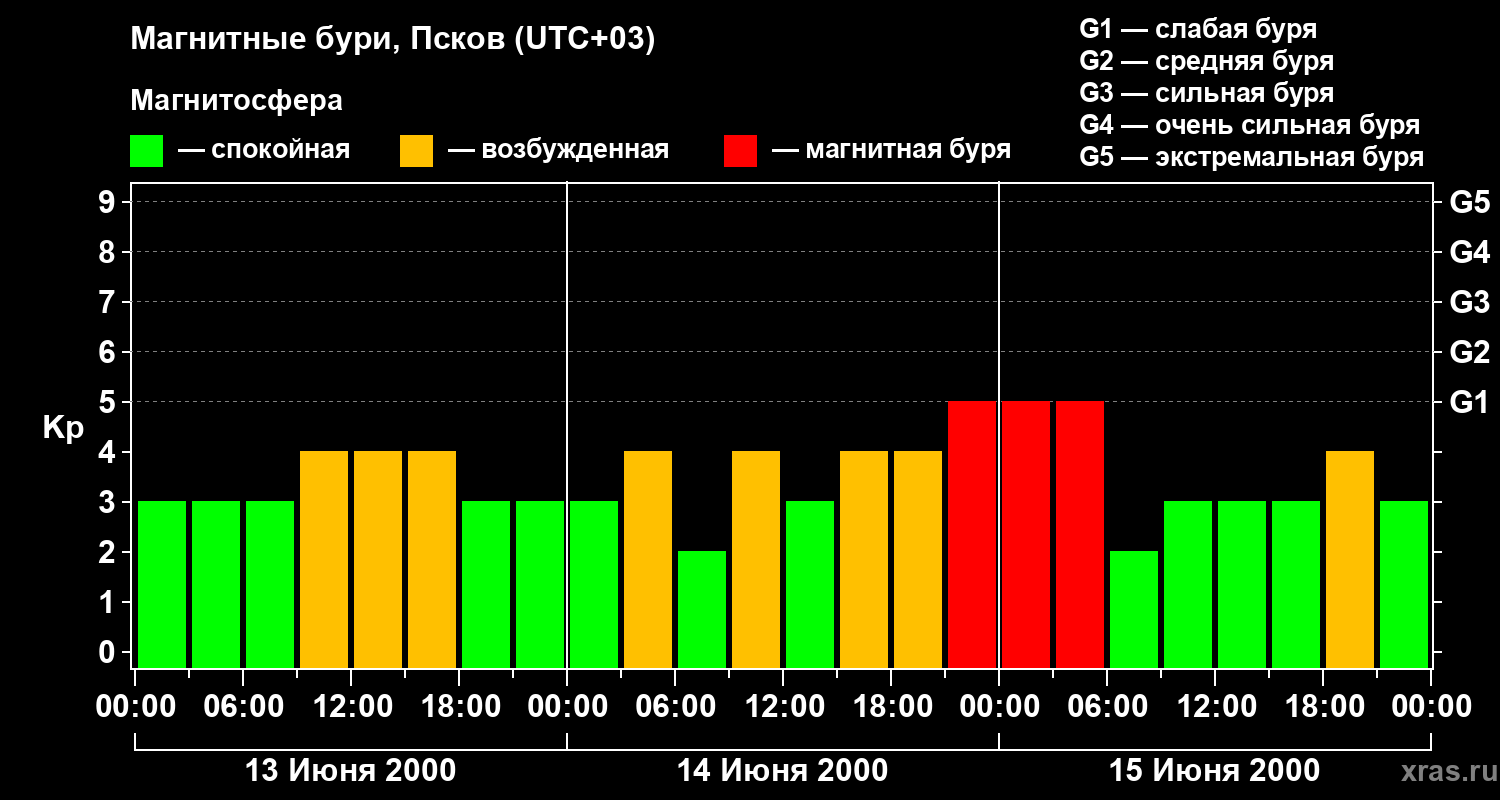Click the 14 Июня 03:00–06:00 orange bar
This screenshot has width=1500, height=800.
(648, 559)
